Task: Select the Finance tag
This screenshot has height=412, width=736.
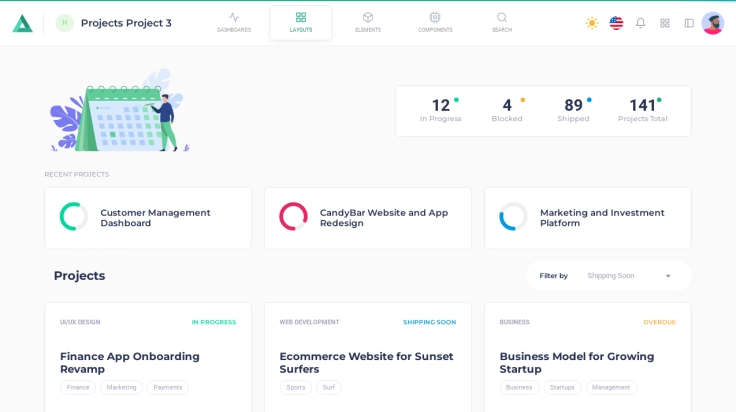Action: (x=78, y=387)
